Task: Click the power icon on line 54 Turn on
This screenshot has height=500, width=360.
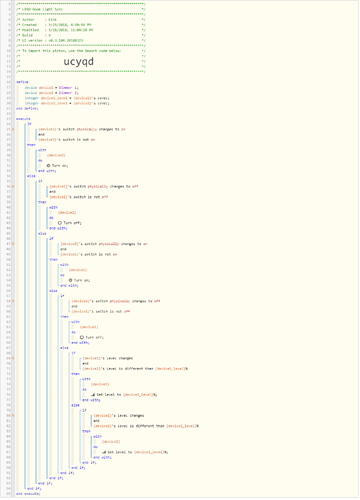Action: pyautogui.click(x=71, y=280)
